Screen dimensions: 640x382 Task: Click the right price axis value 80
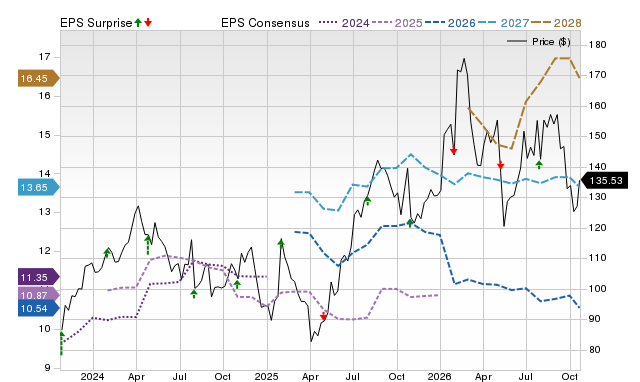point(595,350)
